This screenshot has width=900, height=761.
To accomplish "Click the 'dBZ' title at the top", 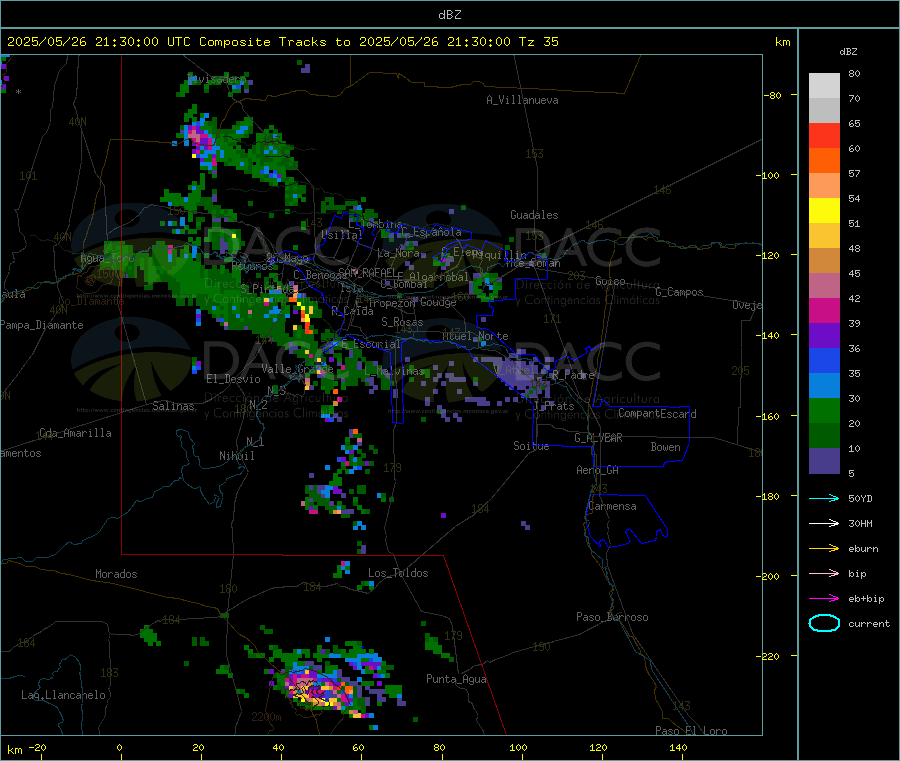I will pyautogui.click(x=449, y=15).
